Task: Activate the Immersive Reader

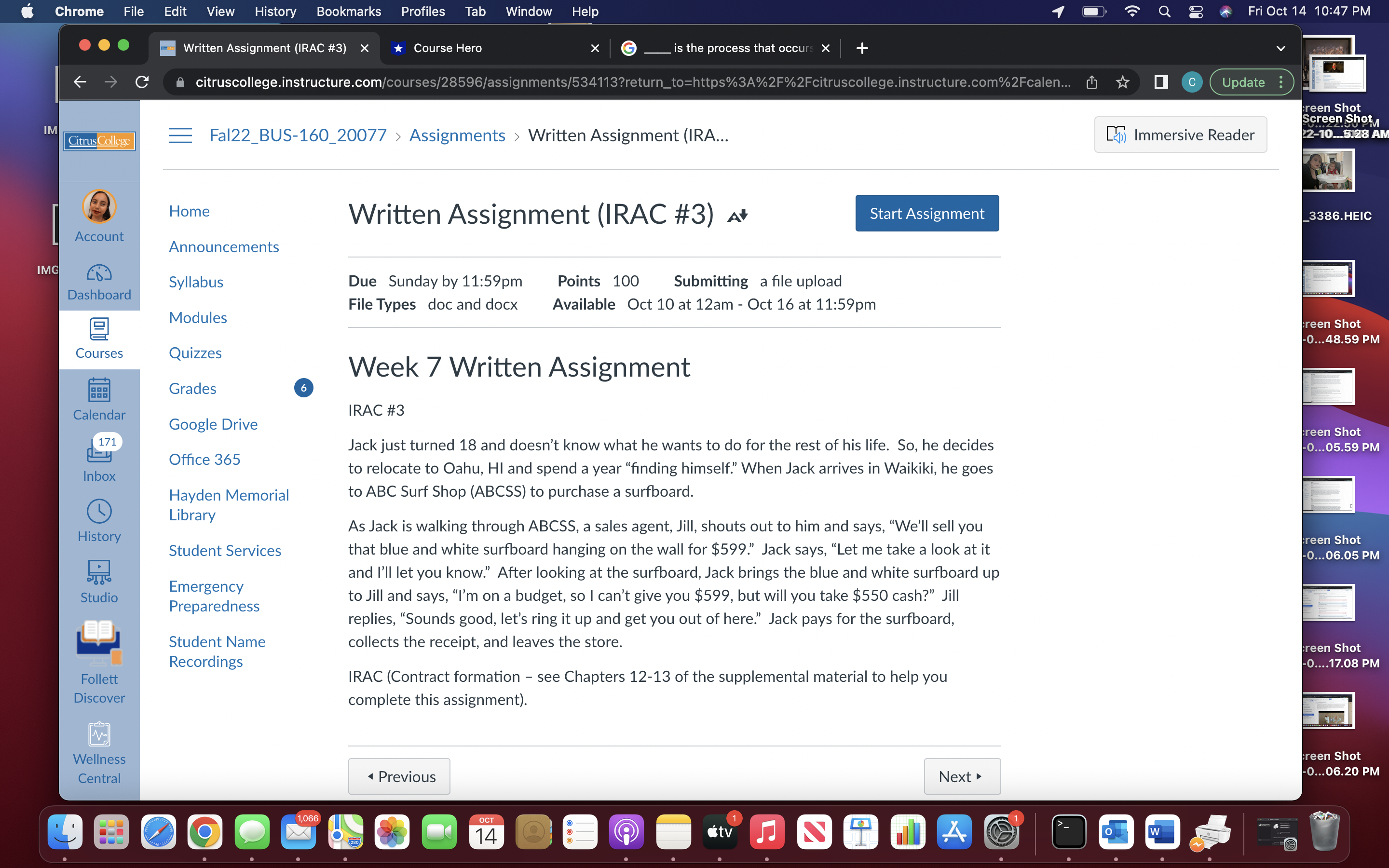Action: (x=1180, y=135)
